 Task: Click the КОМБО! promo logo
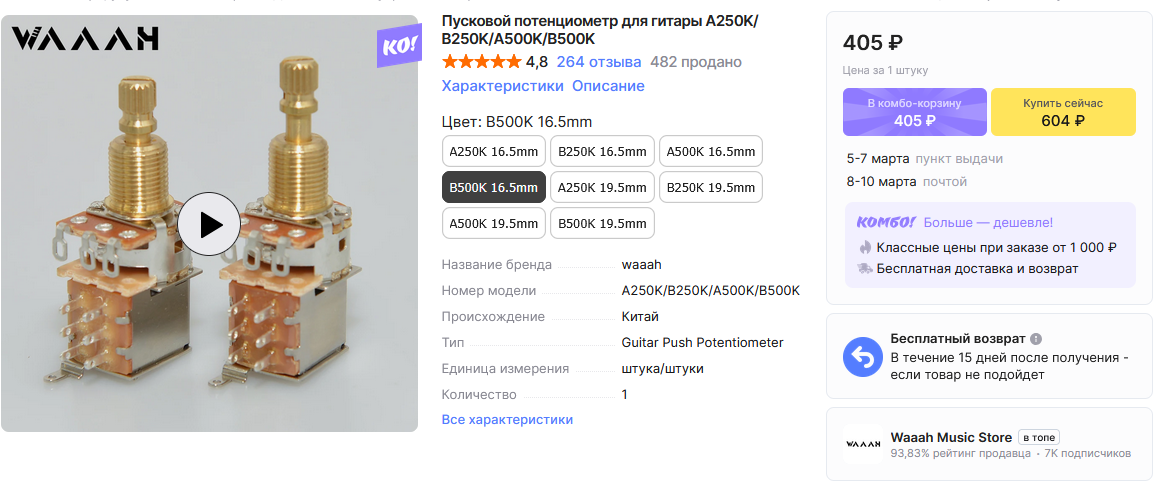click(886, 222)
